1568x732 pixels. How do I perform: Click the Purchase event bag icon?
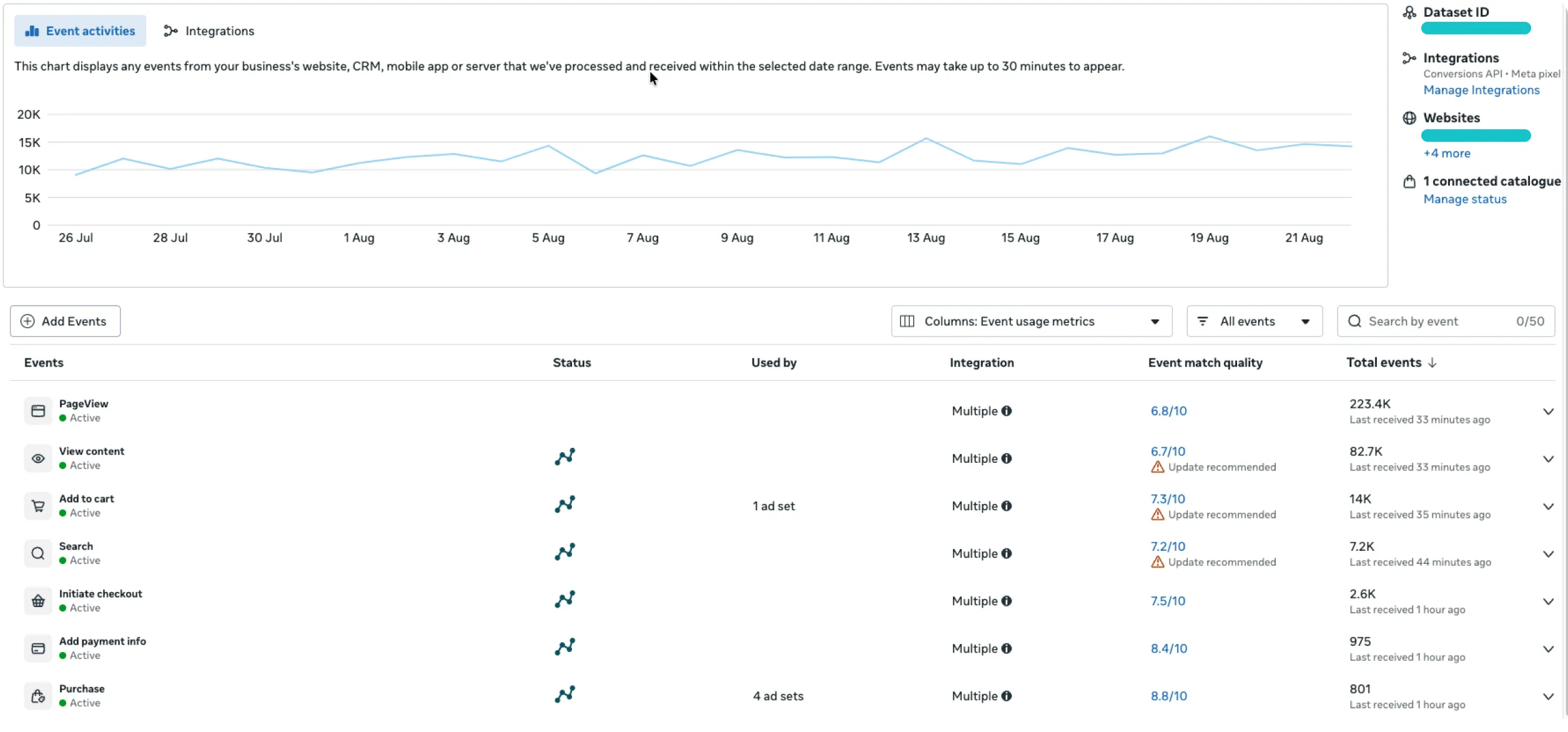(x=38, y=696)
